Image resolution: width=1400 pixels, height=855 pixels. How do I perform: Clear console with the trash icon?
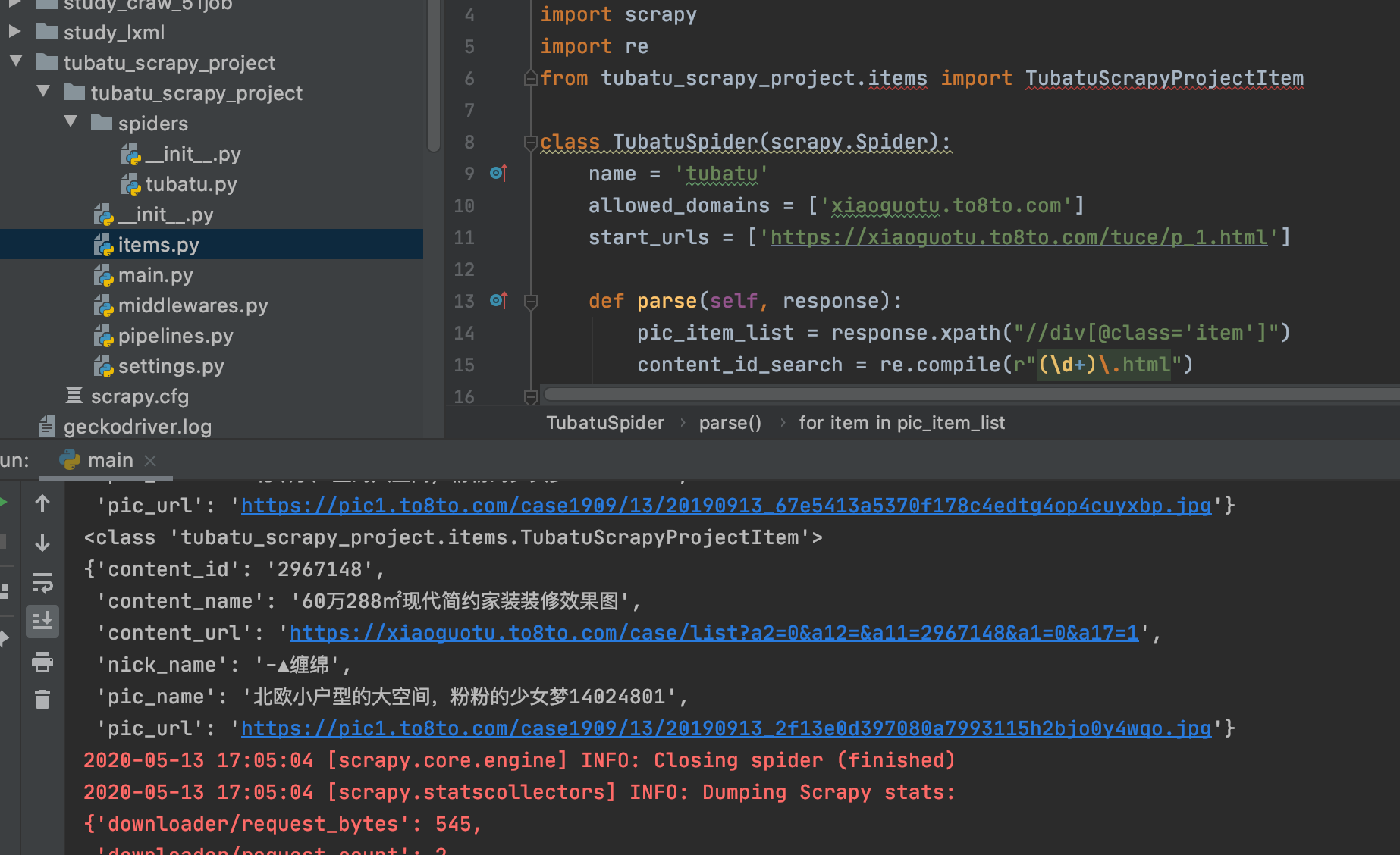pos(42,700)
